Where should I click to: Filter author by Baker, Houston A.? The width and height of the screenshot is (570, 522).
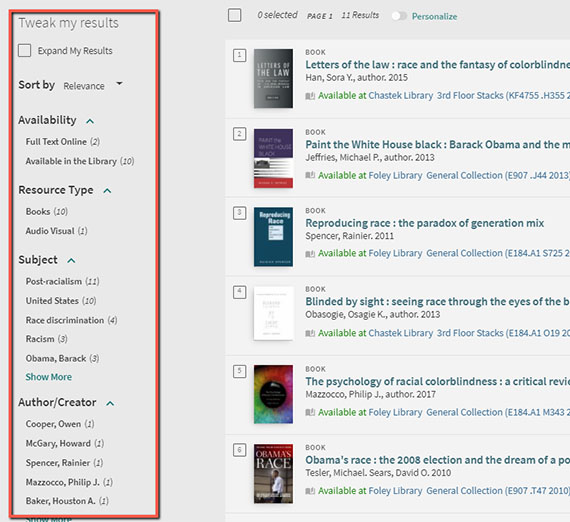tap(67, 501)
